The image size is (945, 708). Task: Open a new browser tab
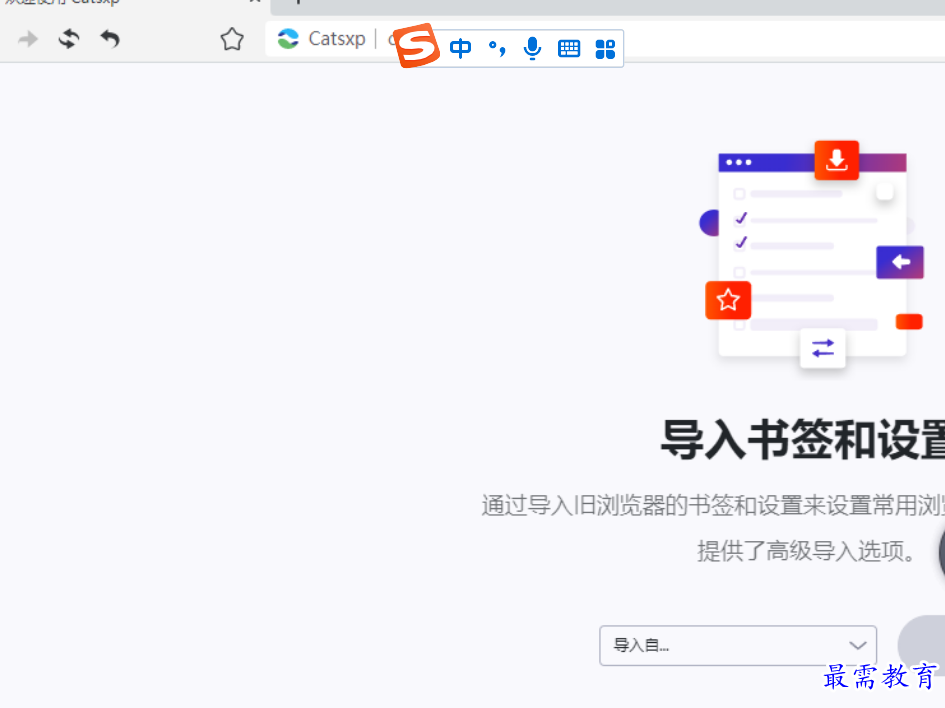tap(297, 4)
